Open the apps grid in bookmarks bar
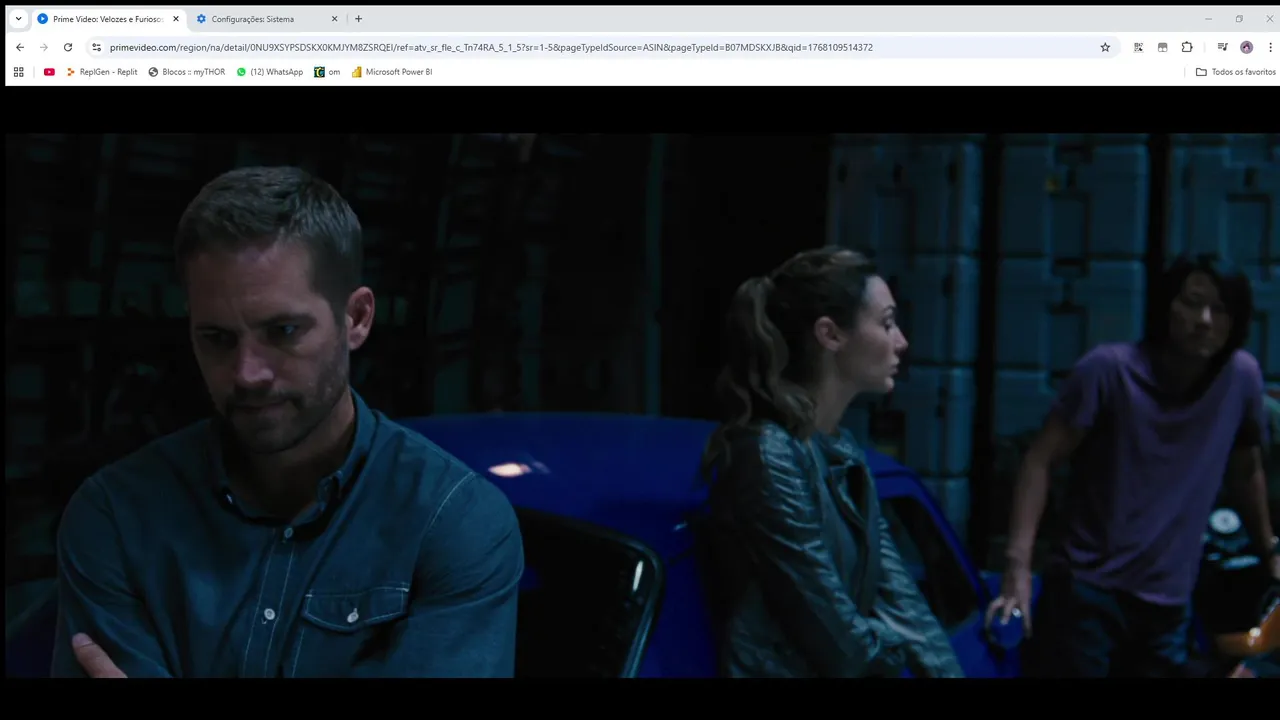The width and height of the screenshot is (1280, 720). click(x=18, y=72)
